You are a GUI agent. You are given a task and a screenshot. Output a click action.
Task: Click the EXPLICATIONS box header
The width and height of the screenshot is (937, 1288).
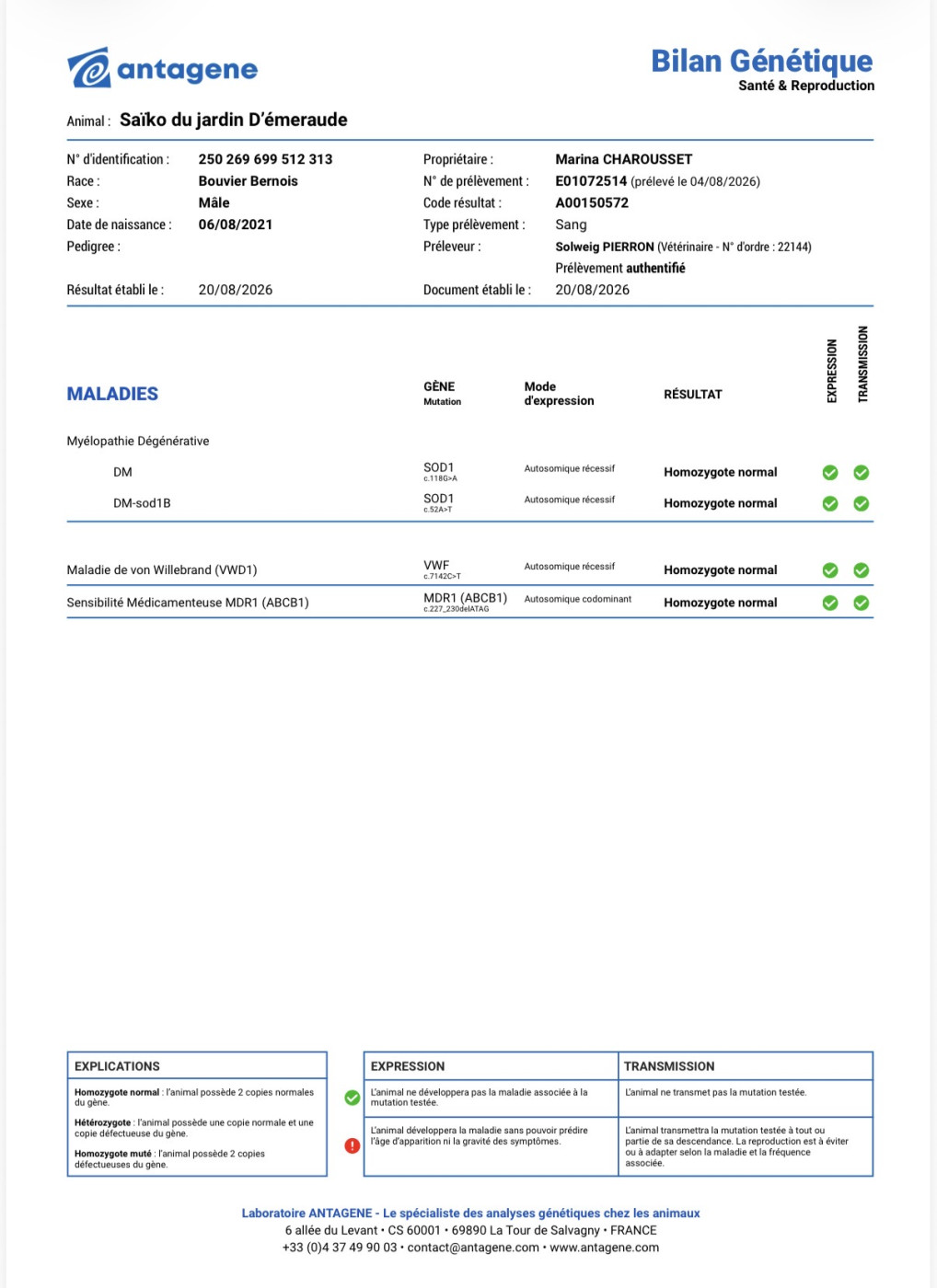(x=117, y=1066)
